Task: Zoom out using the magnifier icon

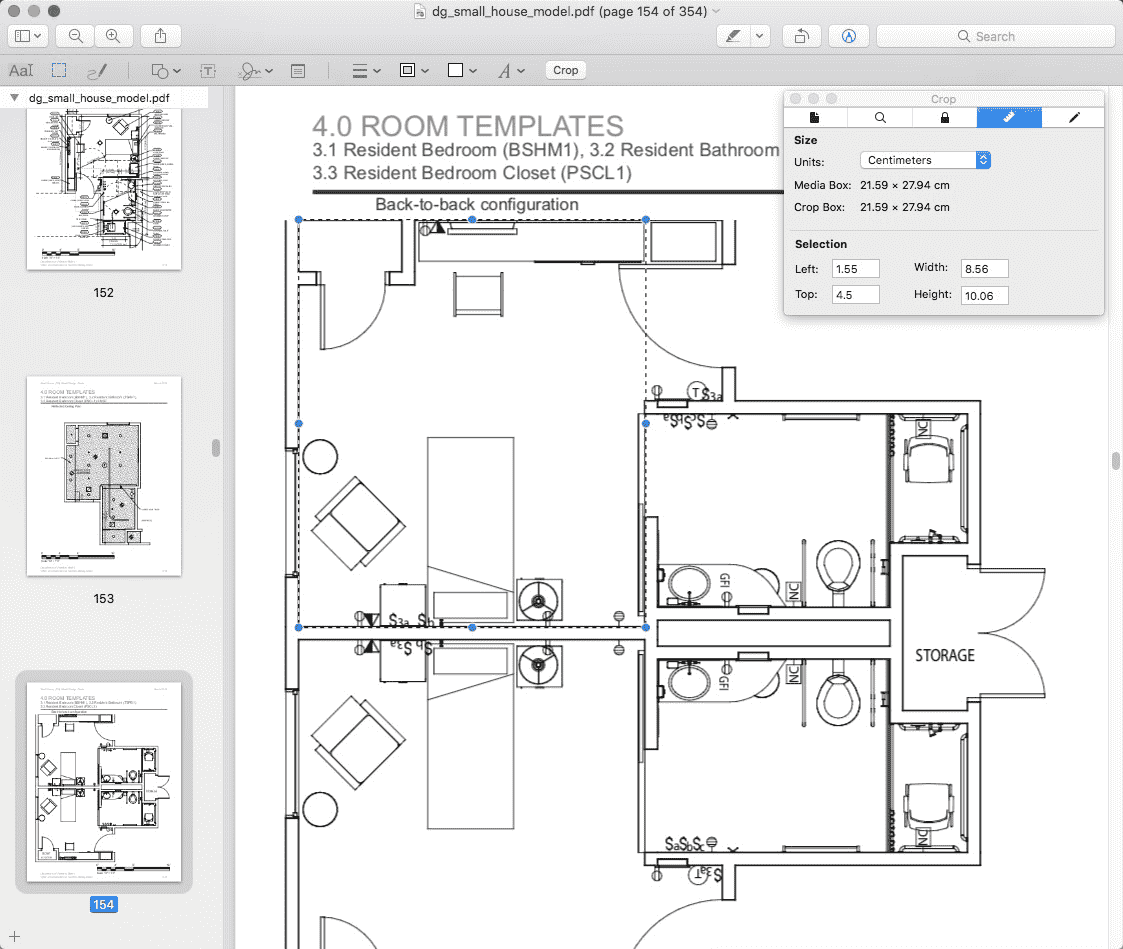Action: [x=73, y=35]
